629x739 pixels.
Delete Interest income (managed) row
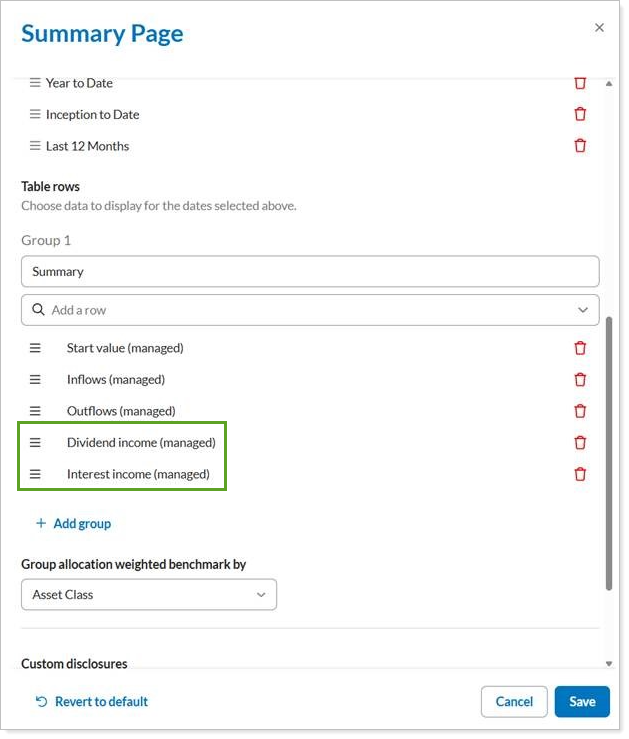pos(580,474)
